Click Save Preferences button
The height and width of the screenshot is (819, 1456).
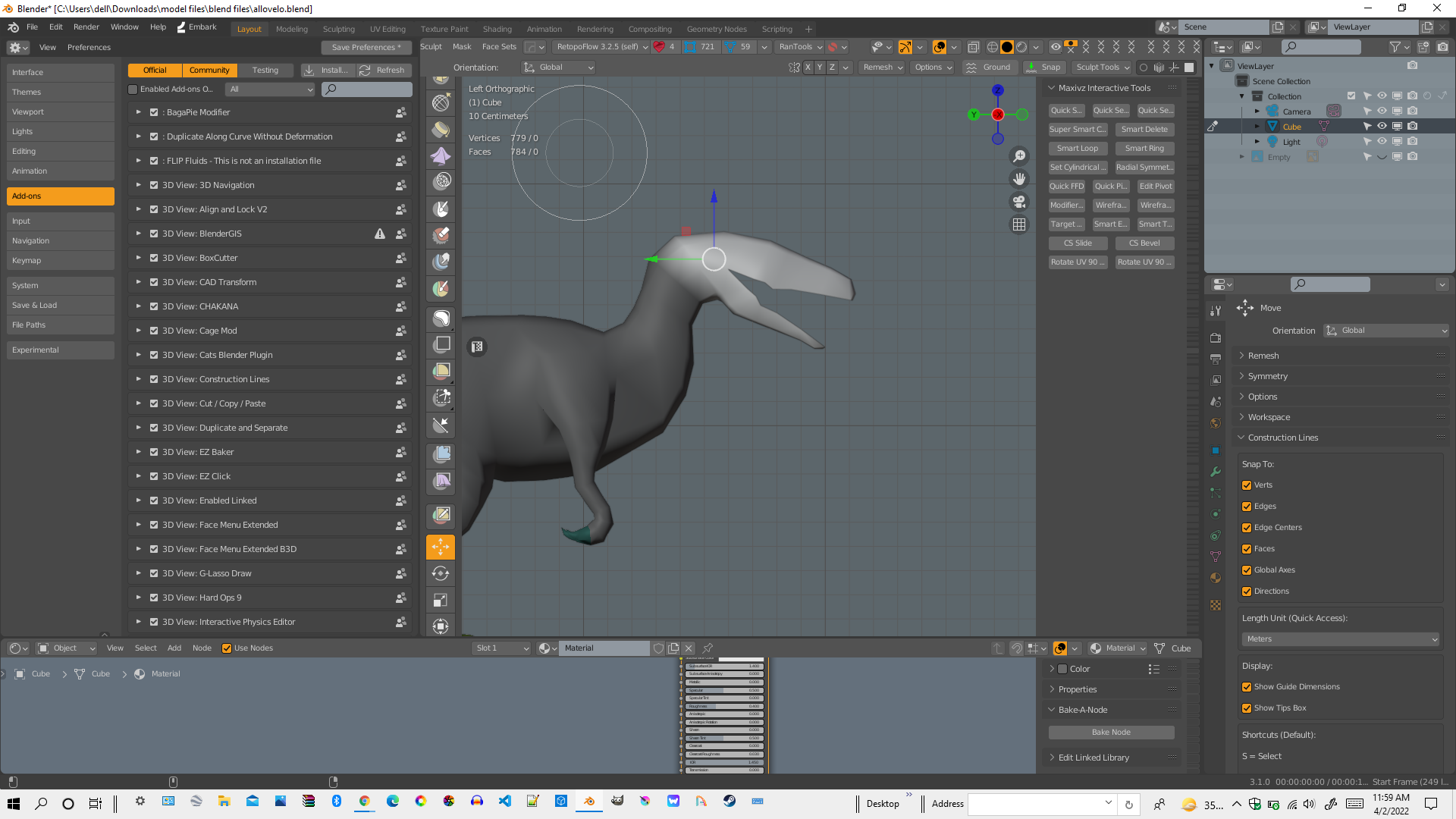pos(366,47)
